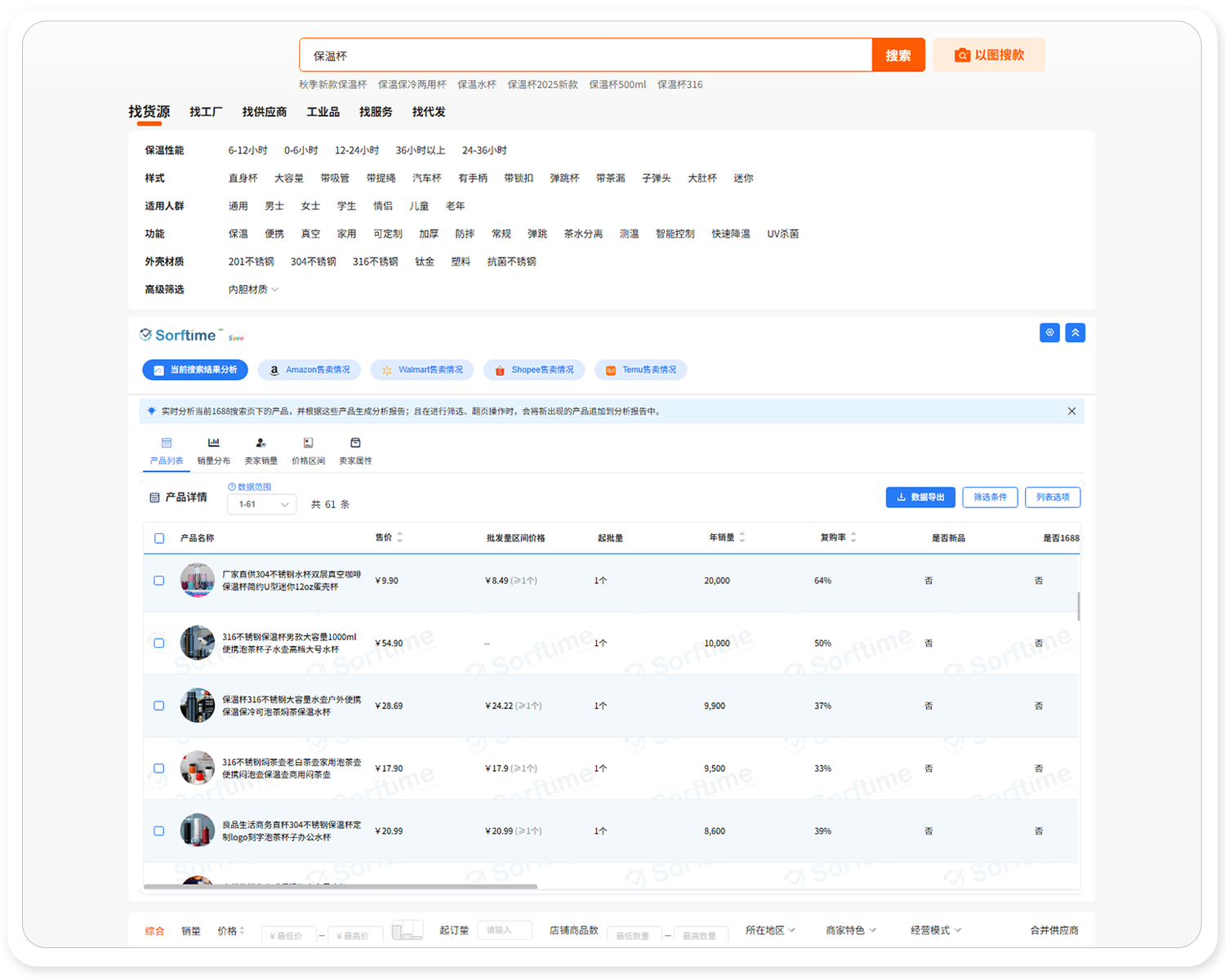Close the blue info notice banner
The image size is (1225, 980).
(x=1071, y=412)
